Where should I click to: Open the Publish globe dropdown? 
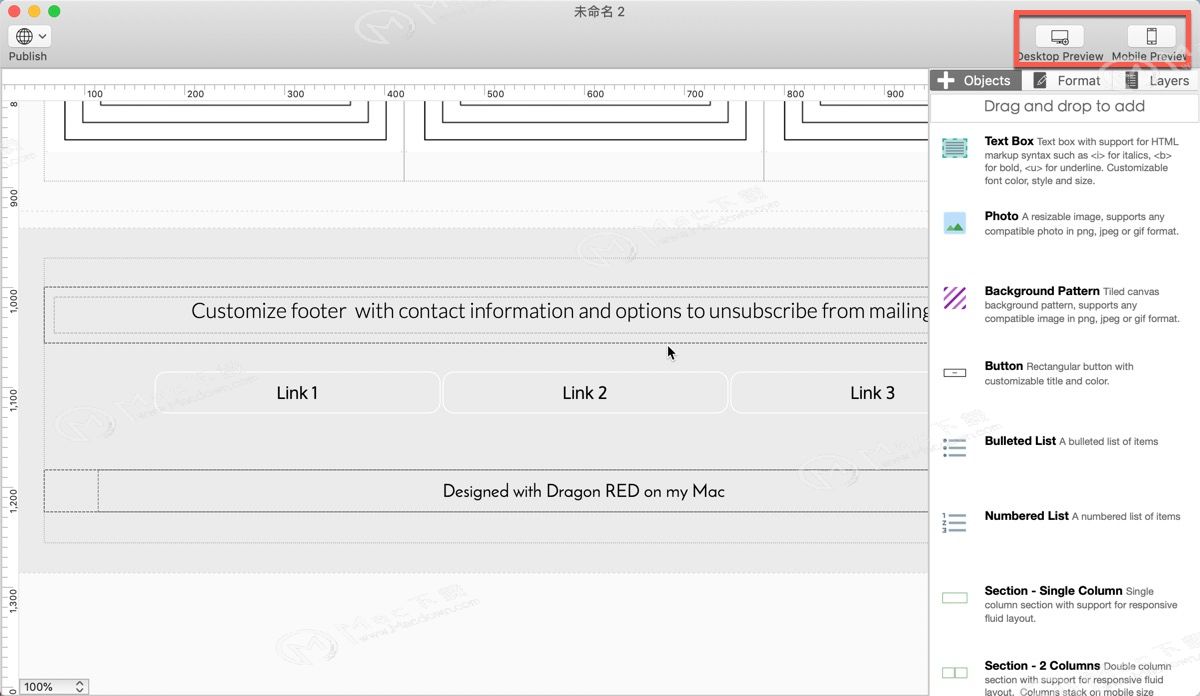[x=29, y=36]
